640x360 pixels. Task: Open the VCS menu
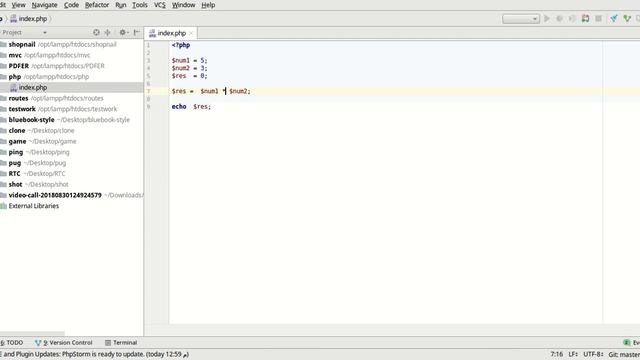pos(160,5)
